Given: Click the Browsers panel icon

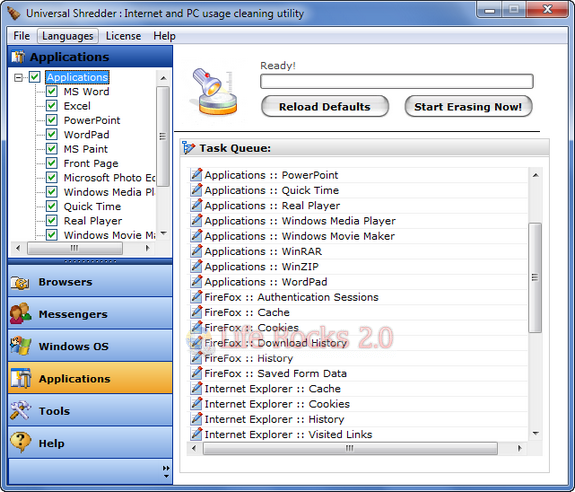Looking at the screenshot, I should (20, 282).
